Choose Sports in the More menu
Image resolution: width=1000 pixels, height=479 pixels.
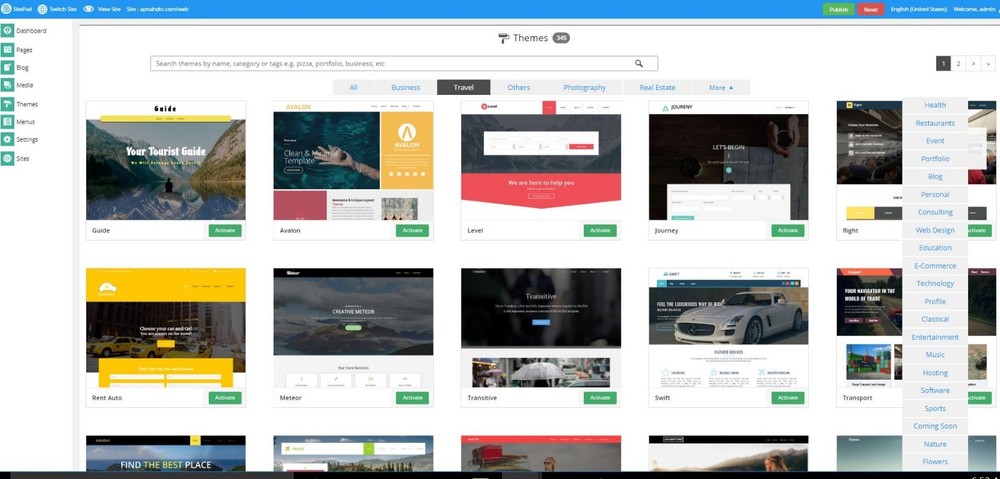pyautogui.click(x=935, y=408)
